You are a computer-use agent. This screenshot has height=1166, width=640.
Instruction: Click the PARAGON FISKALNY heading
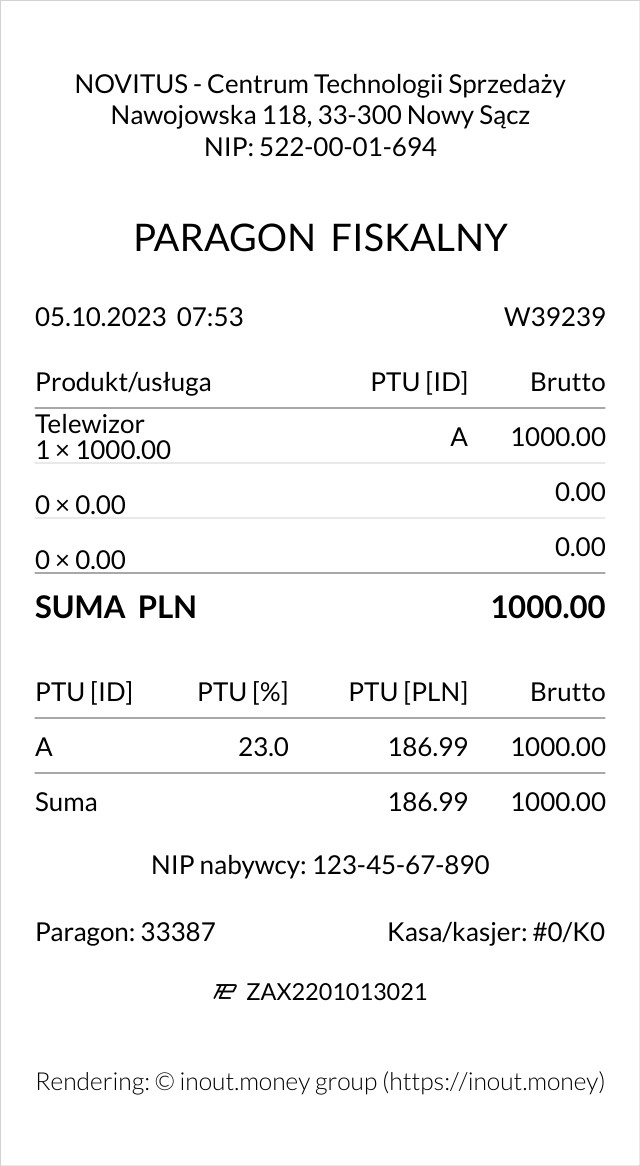coord(320,238)
